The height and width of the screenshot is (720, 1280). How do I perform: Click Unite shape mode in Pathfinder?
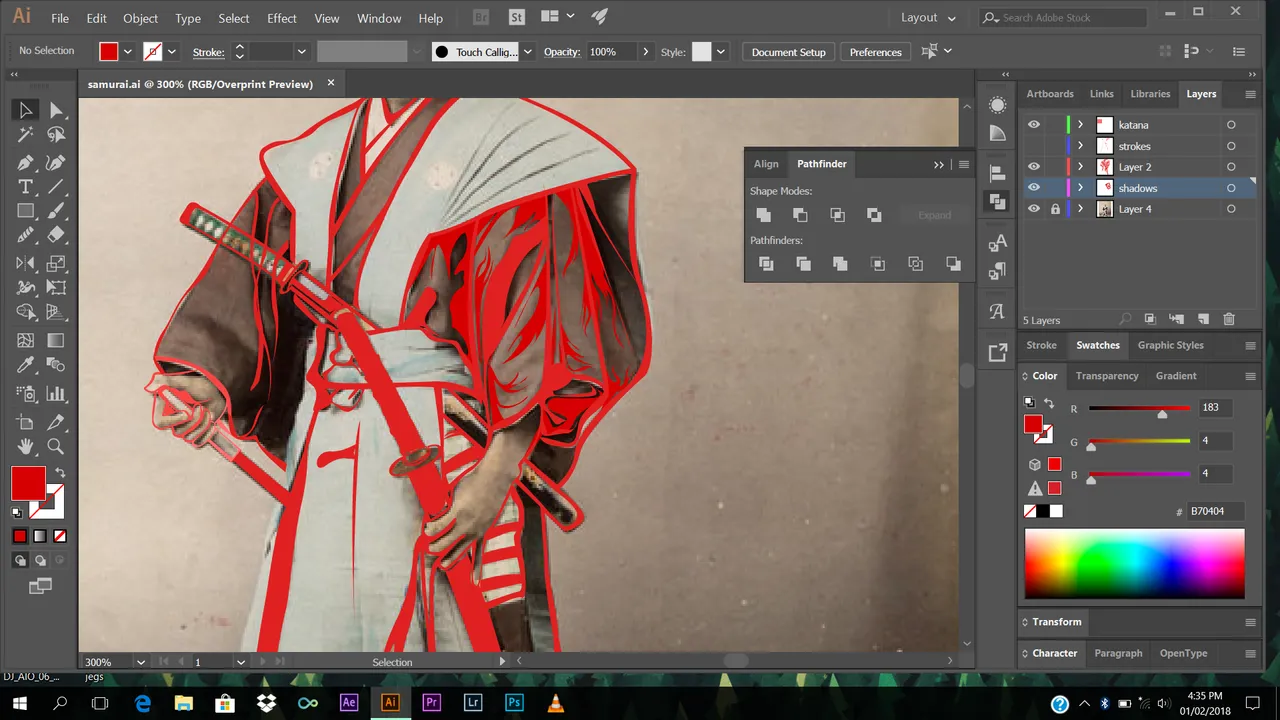pos(764,215)
